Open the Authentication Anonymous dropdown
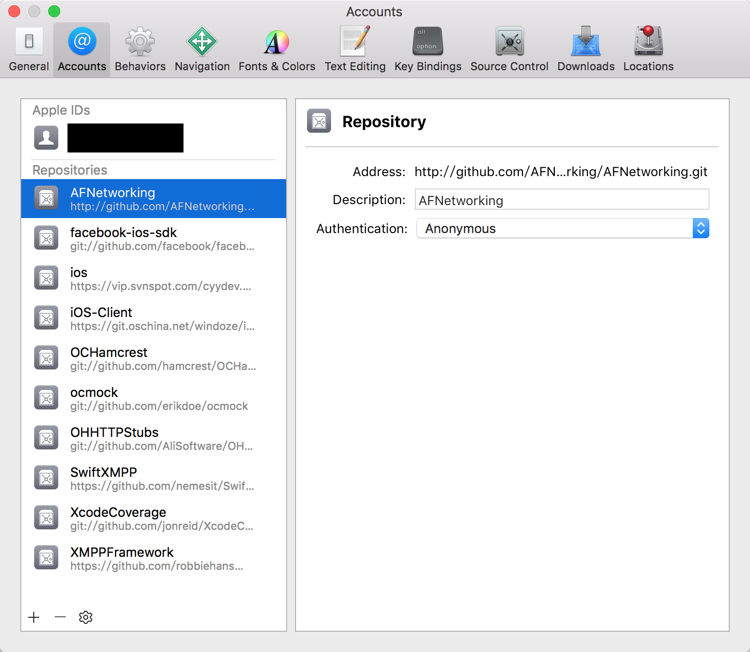The width and height of the screenshot is (750, 652). coord(562,228)
